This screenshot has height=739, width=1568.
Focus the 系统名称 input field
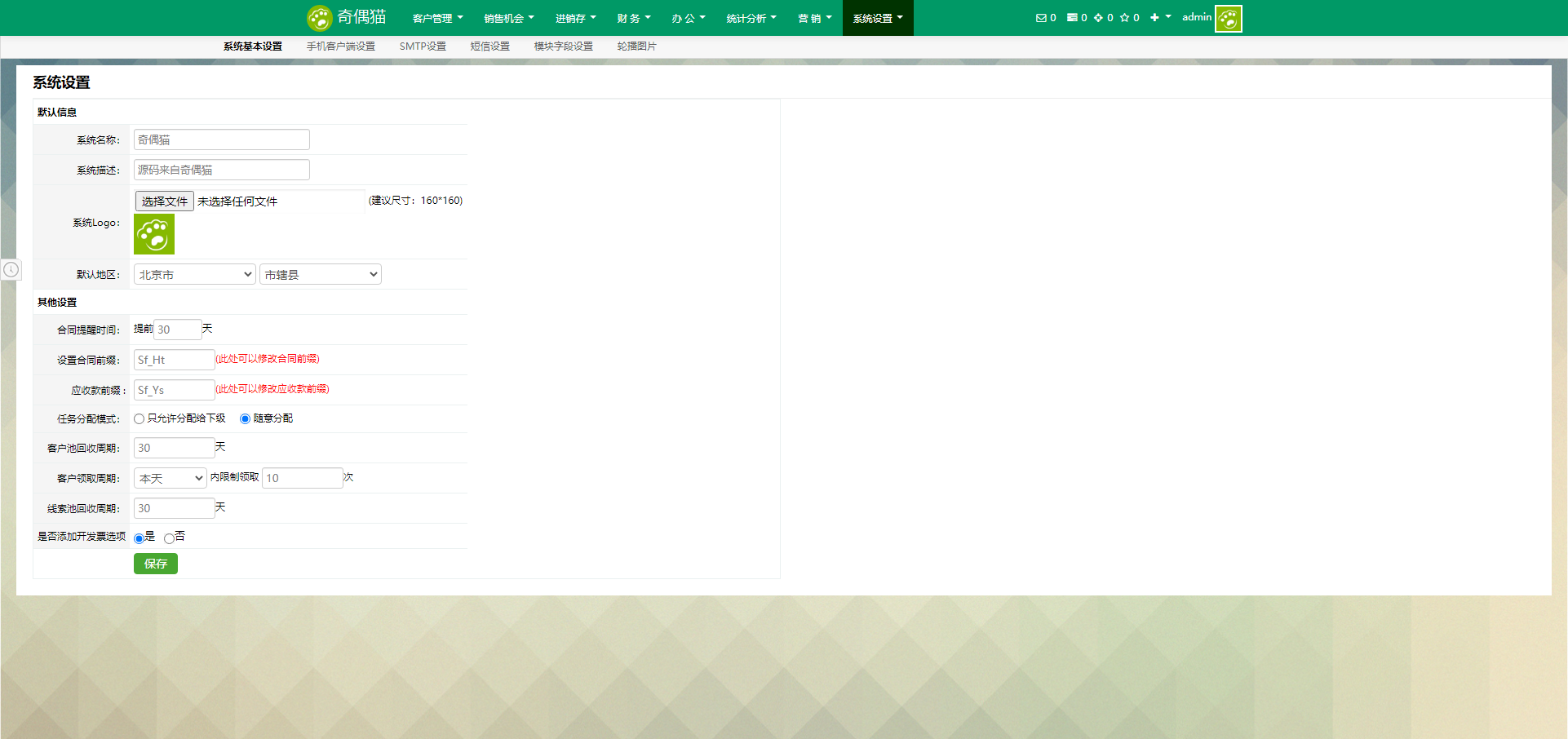(222, 139)
